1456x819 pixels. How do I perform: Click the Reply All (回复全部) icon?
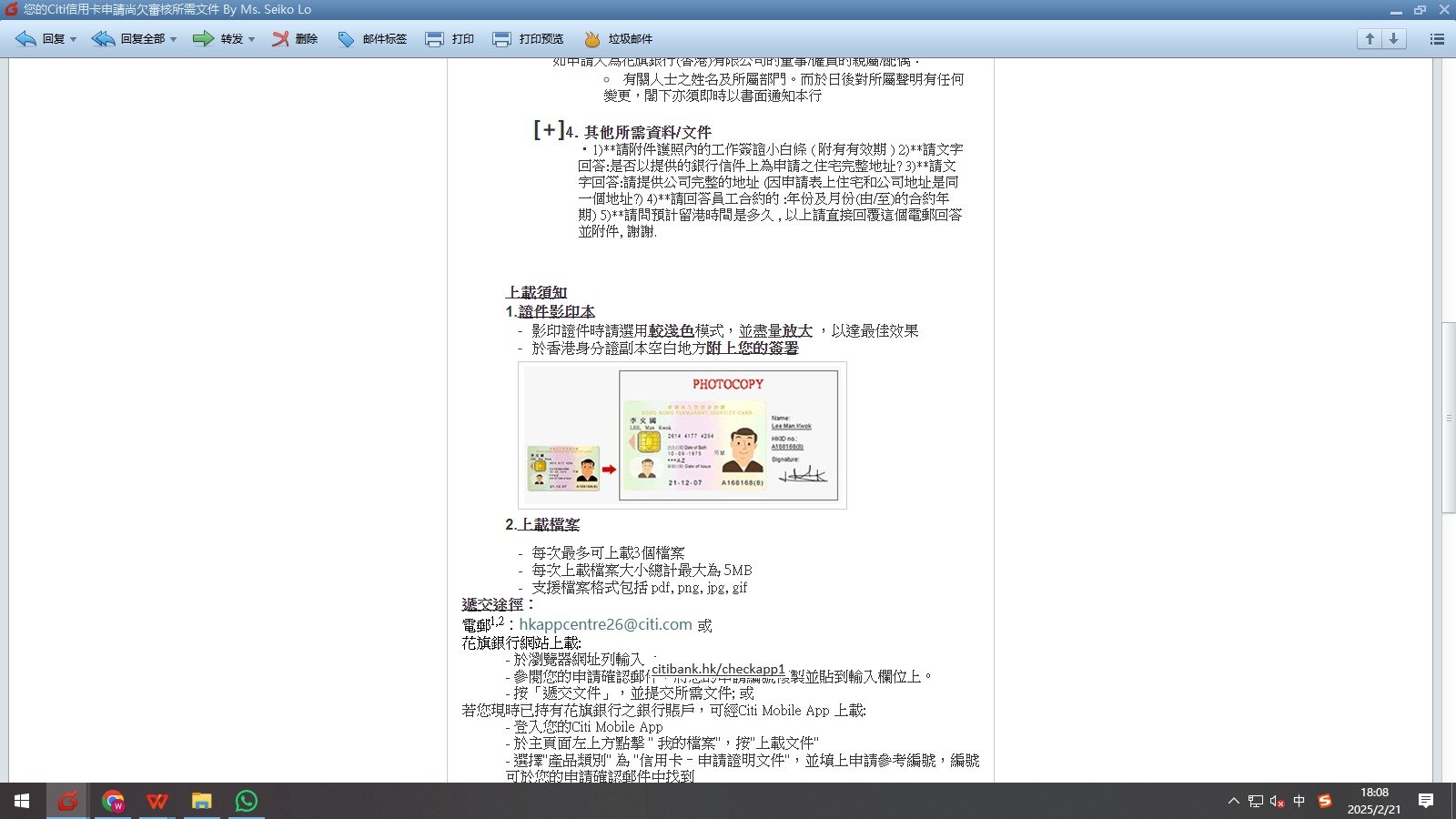[104, 39]
